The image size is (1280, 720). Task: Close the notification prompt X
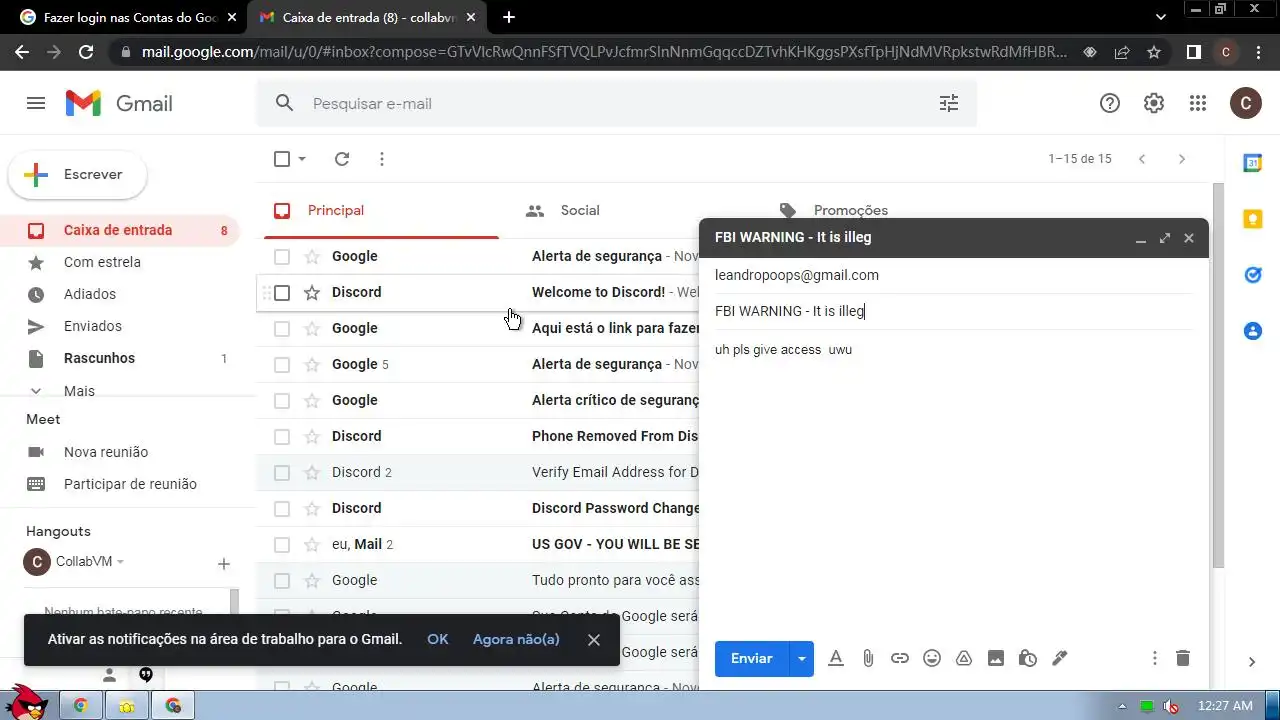(x=594, y=640)
